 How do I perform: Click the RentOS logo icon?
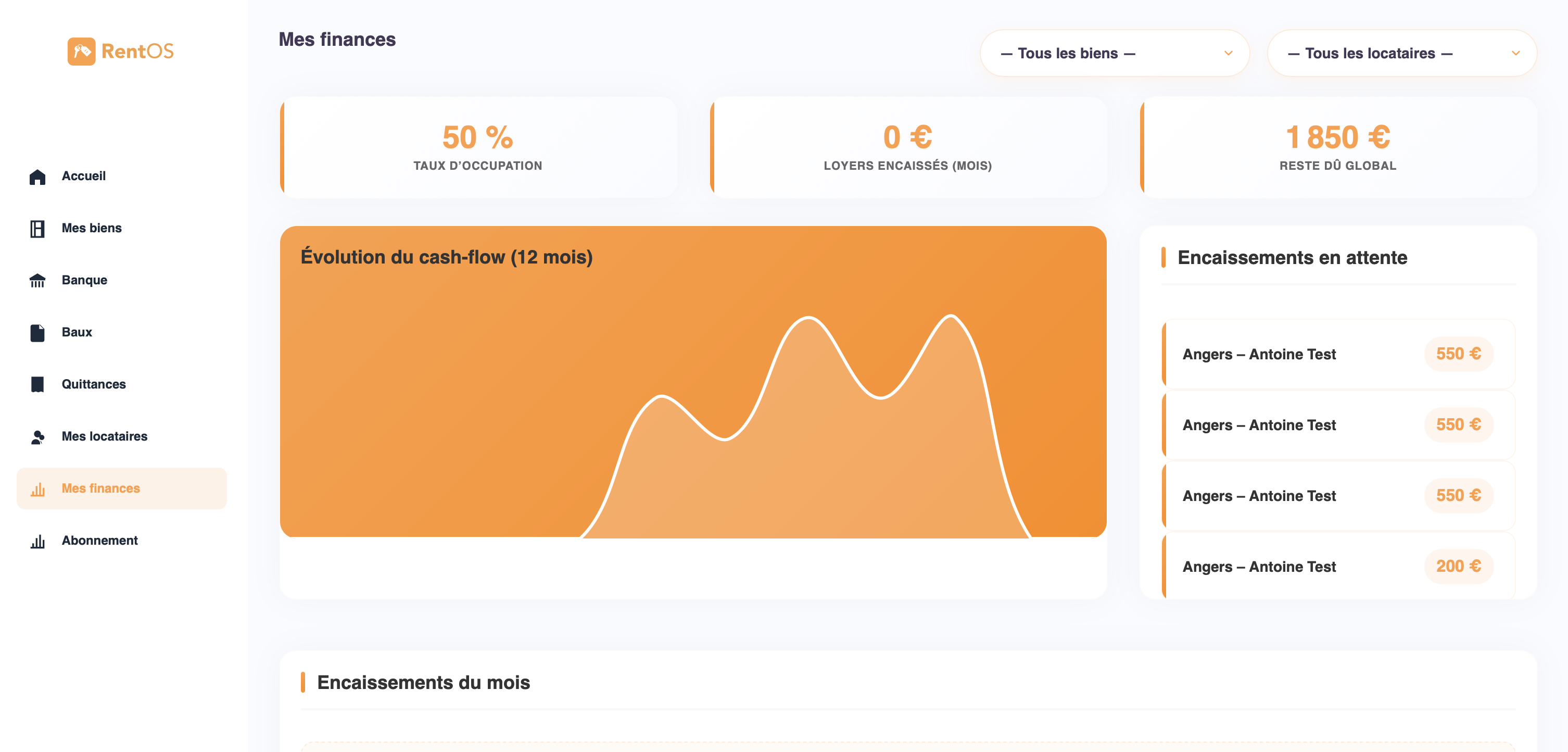coord(81,51)
